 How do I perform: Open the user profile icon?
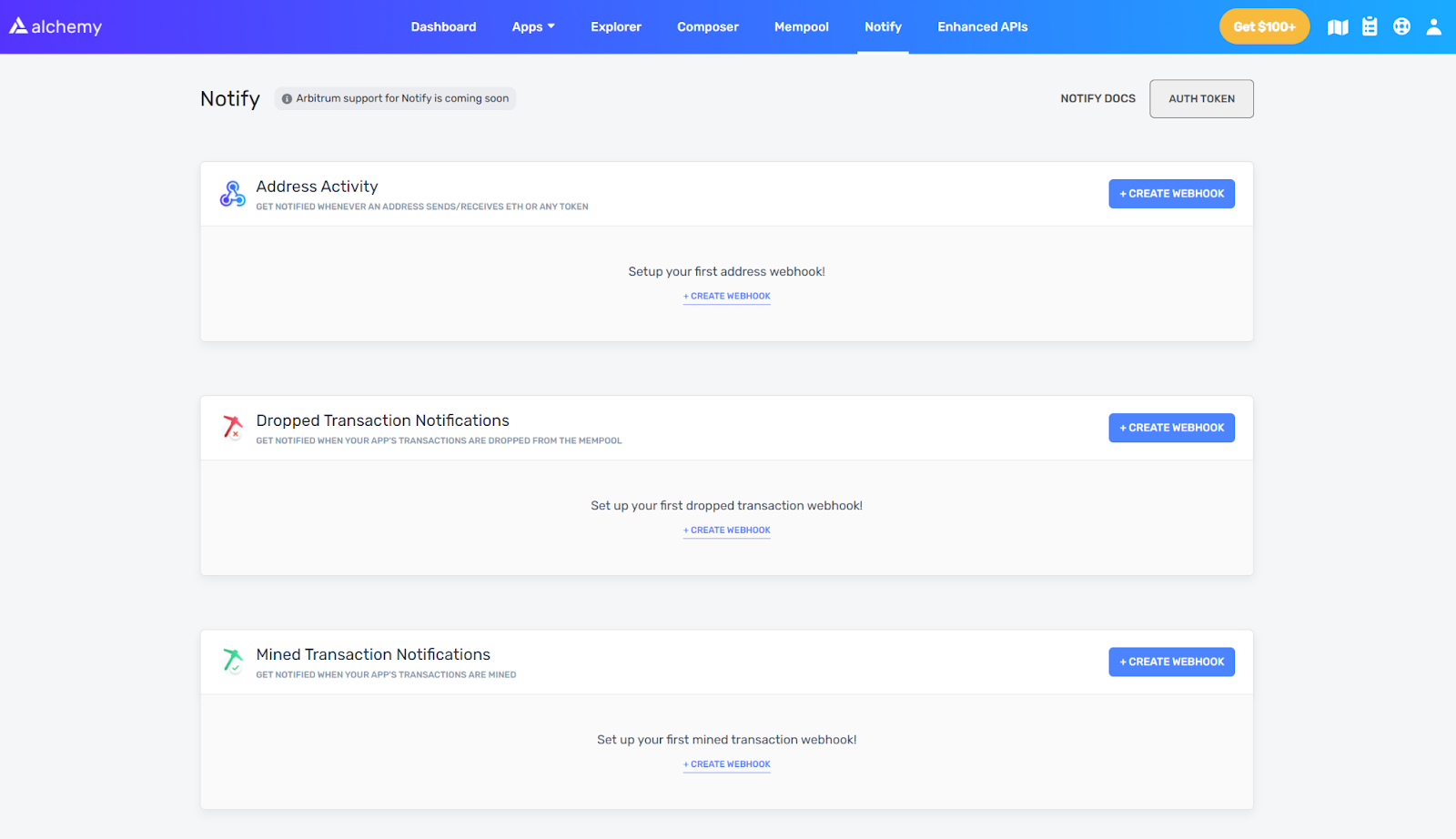(1433, 26)
